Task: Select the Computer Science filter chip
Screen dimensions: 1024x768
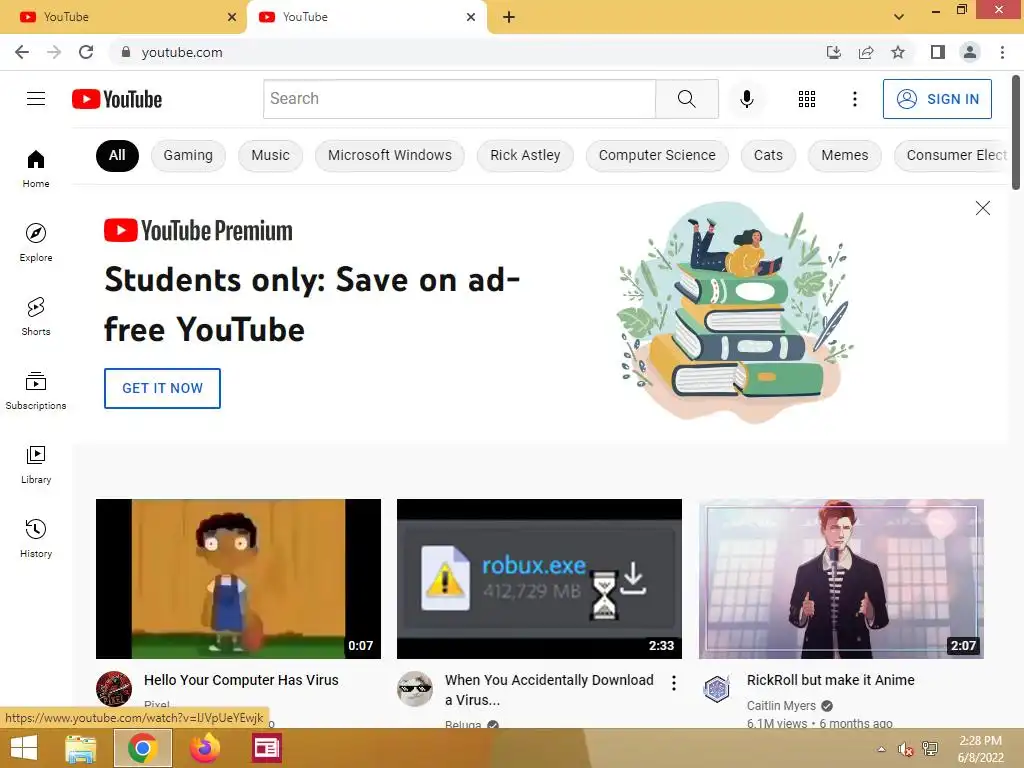Action: pyautogui.click(x=657, y=155)
